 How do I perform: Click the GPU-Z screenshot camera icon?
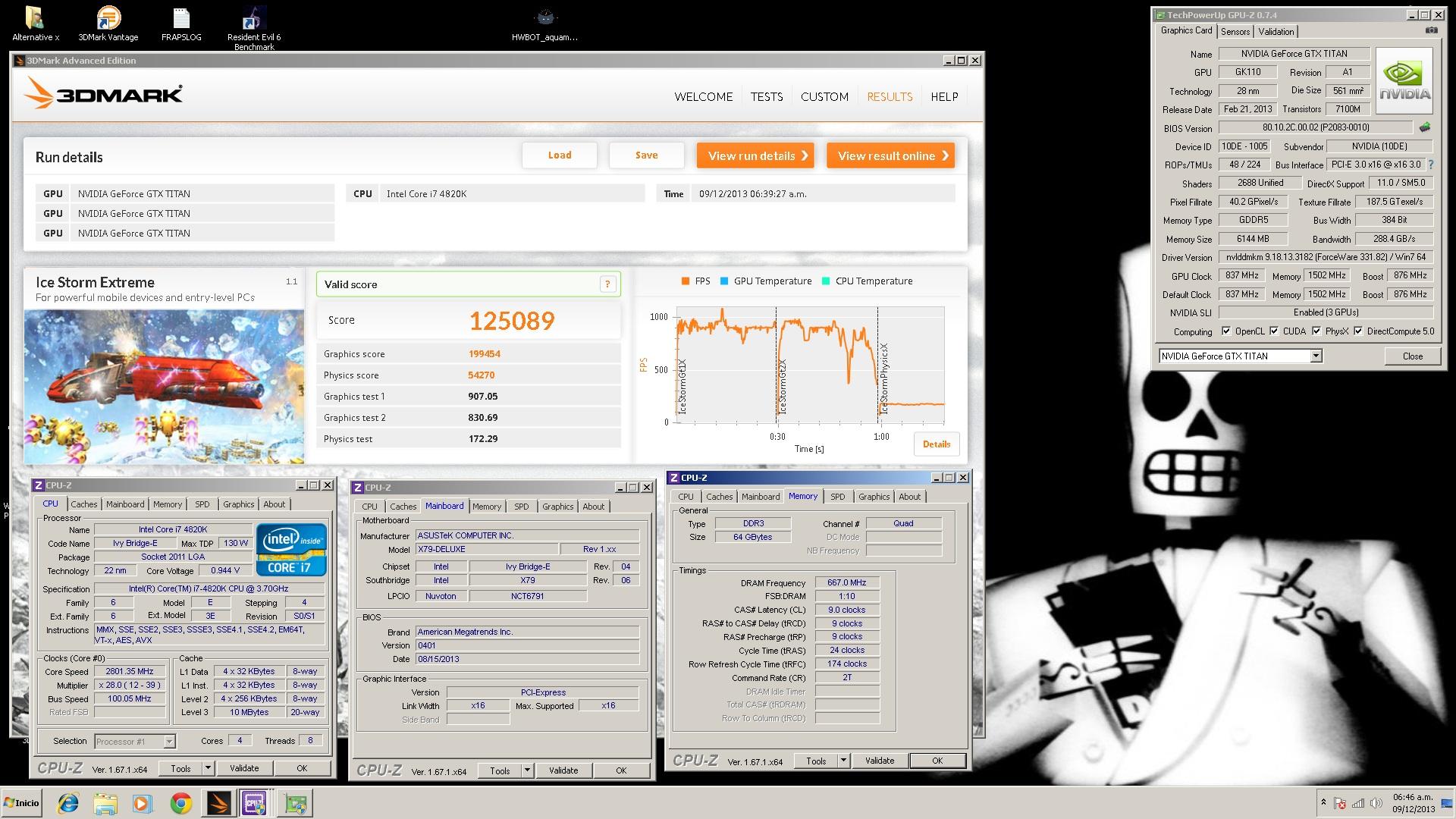point(1431,31)
